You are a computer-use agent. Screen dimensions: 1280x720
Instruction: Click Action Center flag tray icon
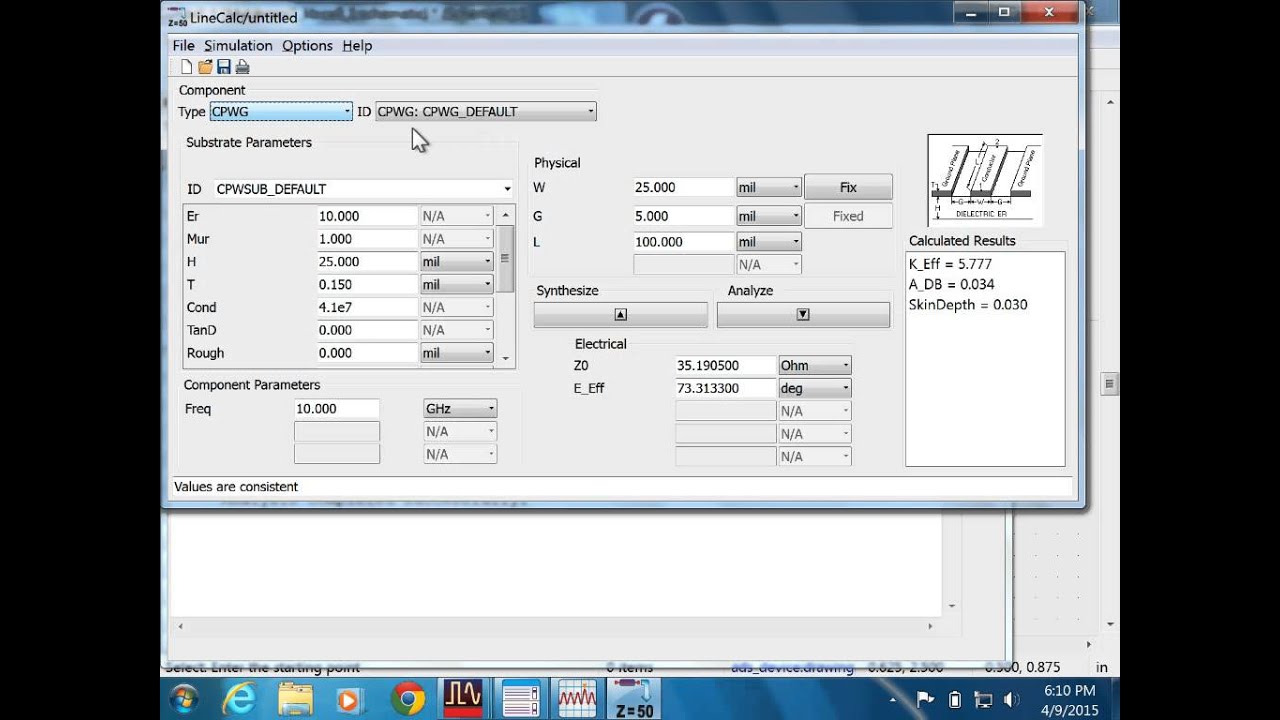926,699
